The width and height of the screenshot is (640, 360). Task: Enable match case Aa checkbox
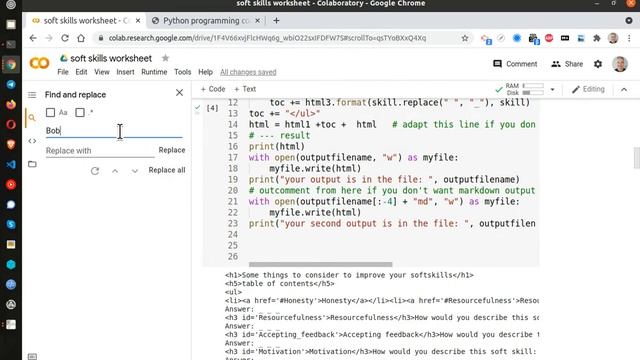[50, 112]
